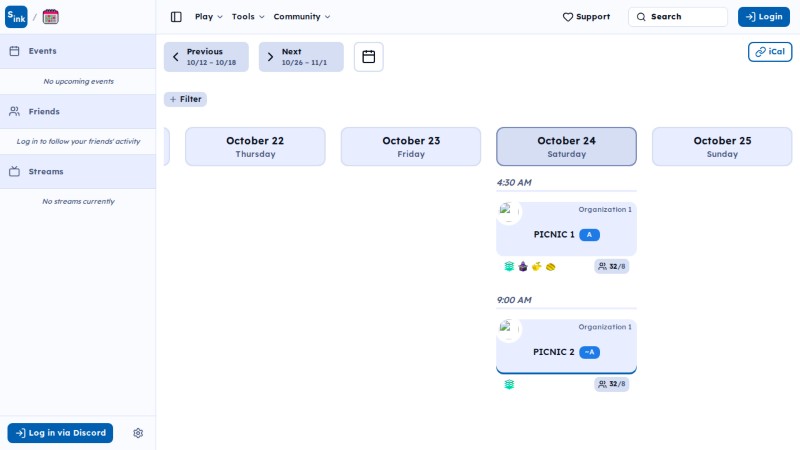Viewport: 800px width, 450px height.
Task: Go to Next week 10/26 – 11/1
Action: point(301,57)
